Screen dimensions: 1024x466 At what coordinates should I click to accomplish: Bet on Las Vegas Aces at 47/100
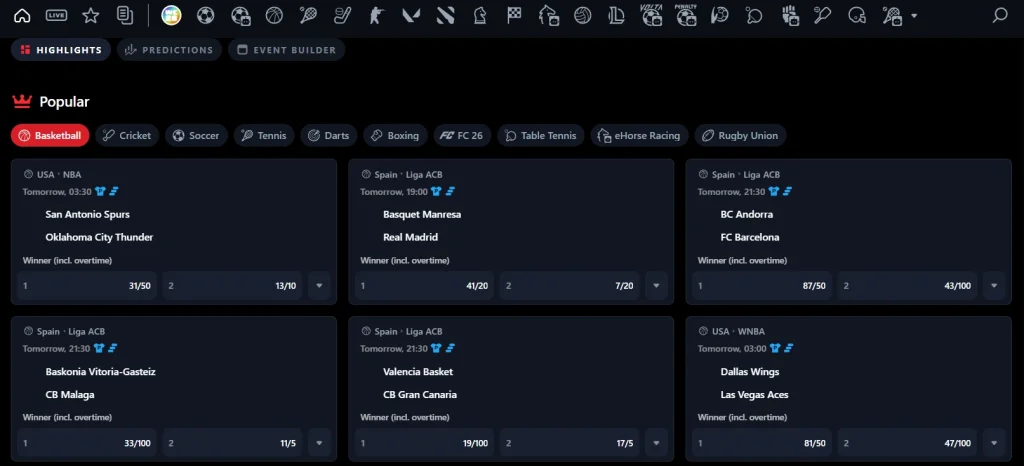tap(908, 443)
